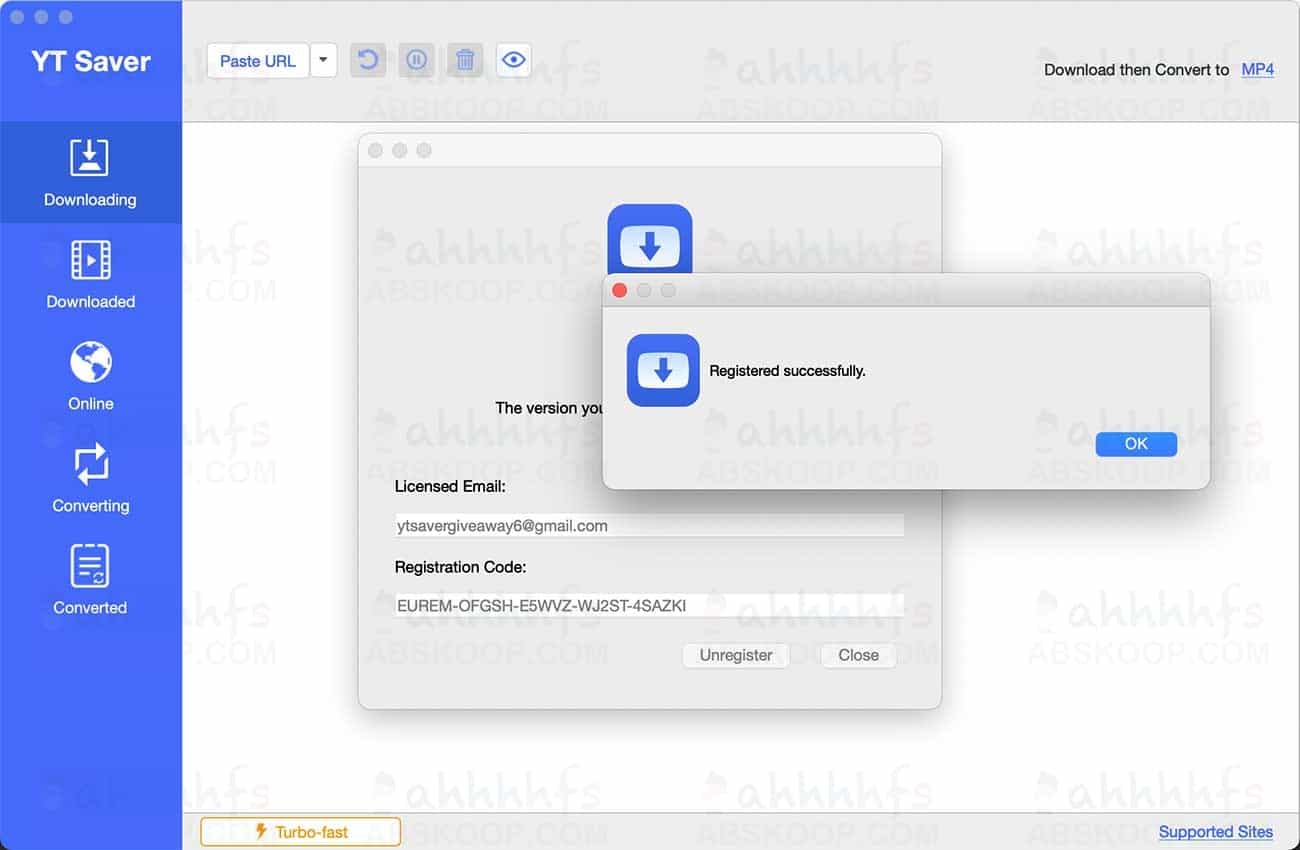
Task: Open the Supported Sites link
Action: click(1216, 832)
